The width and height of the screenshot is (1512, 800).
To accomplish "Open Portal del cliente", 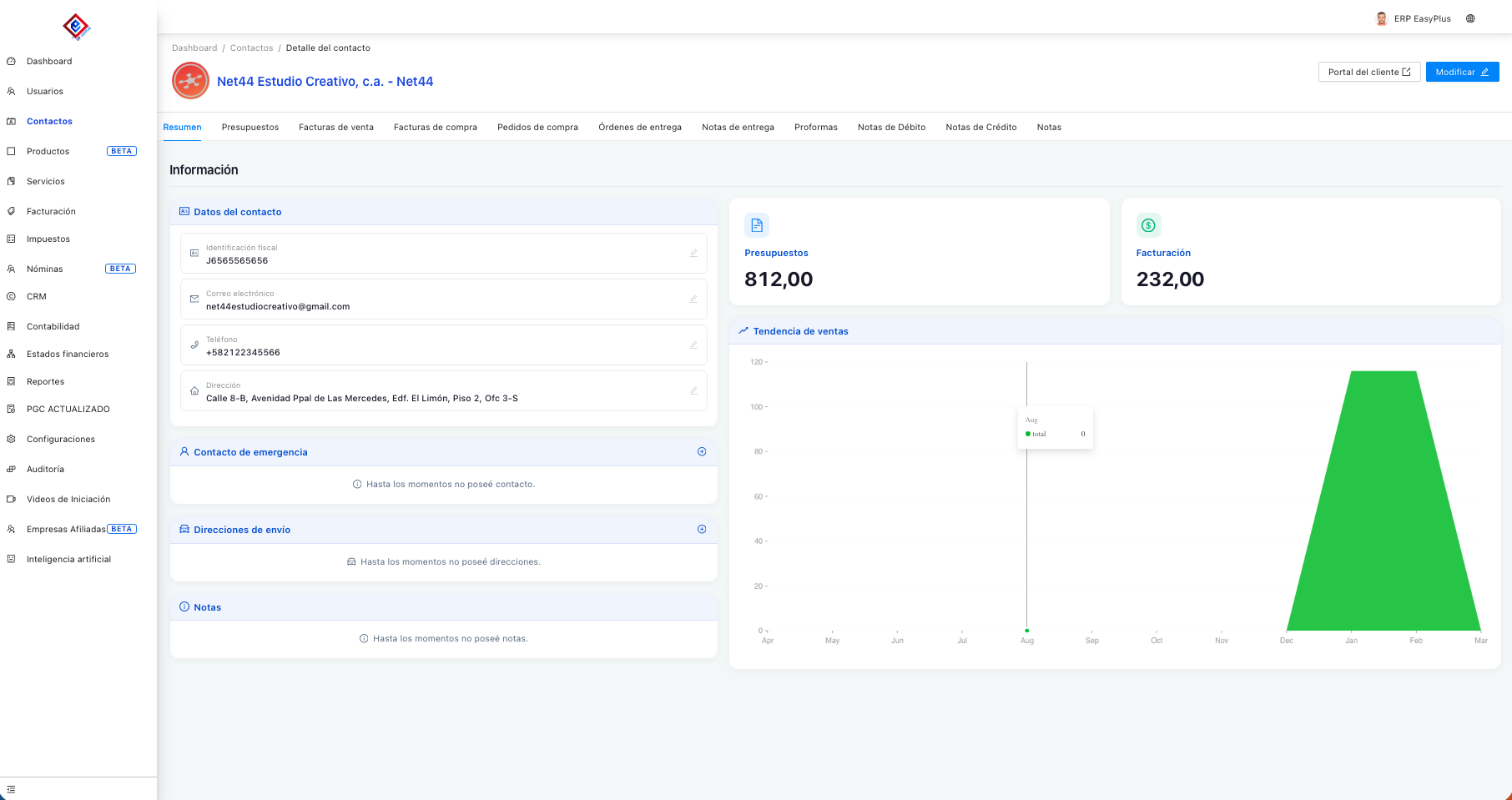I will 1368,72.
